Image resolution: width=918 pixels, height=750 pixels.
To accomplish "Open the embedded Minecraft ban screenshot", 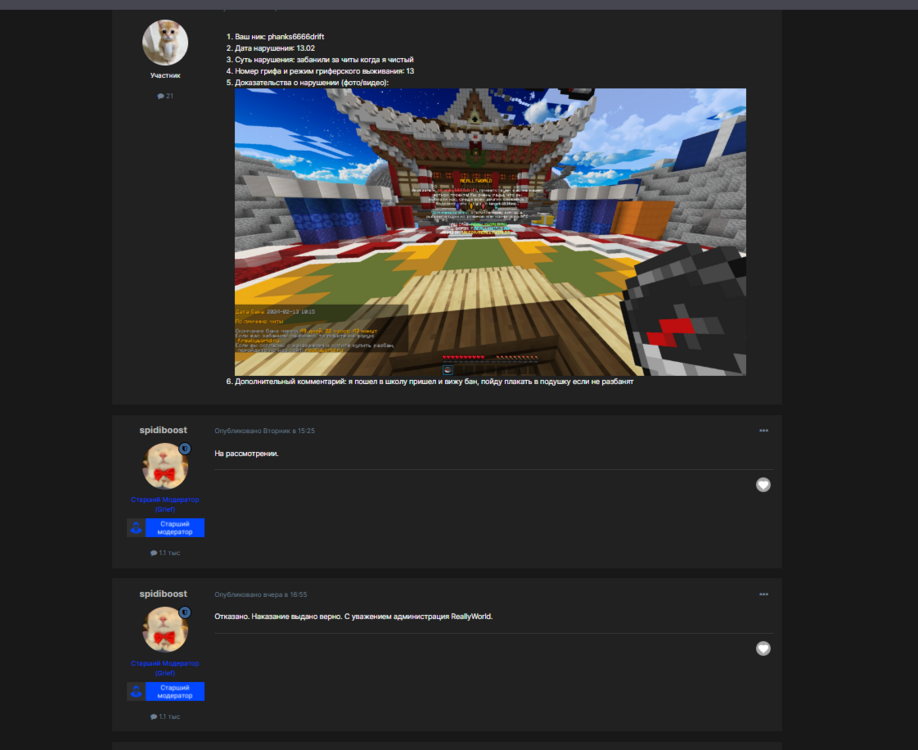I will click(x=490, y=232).
